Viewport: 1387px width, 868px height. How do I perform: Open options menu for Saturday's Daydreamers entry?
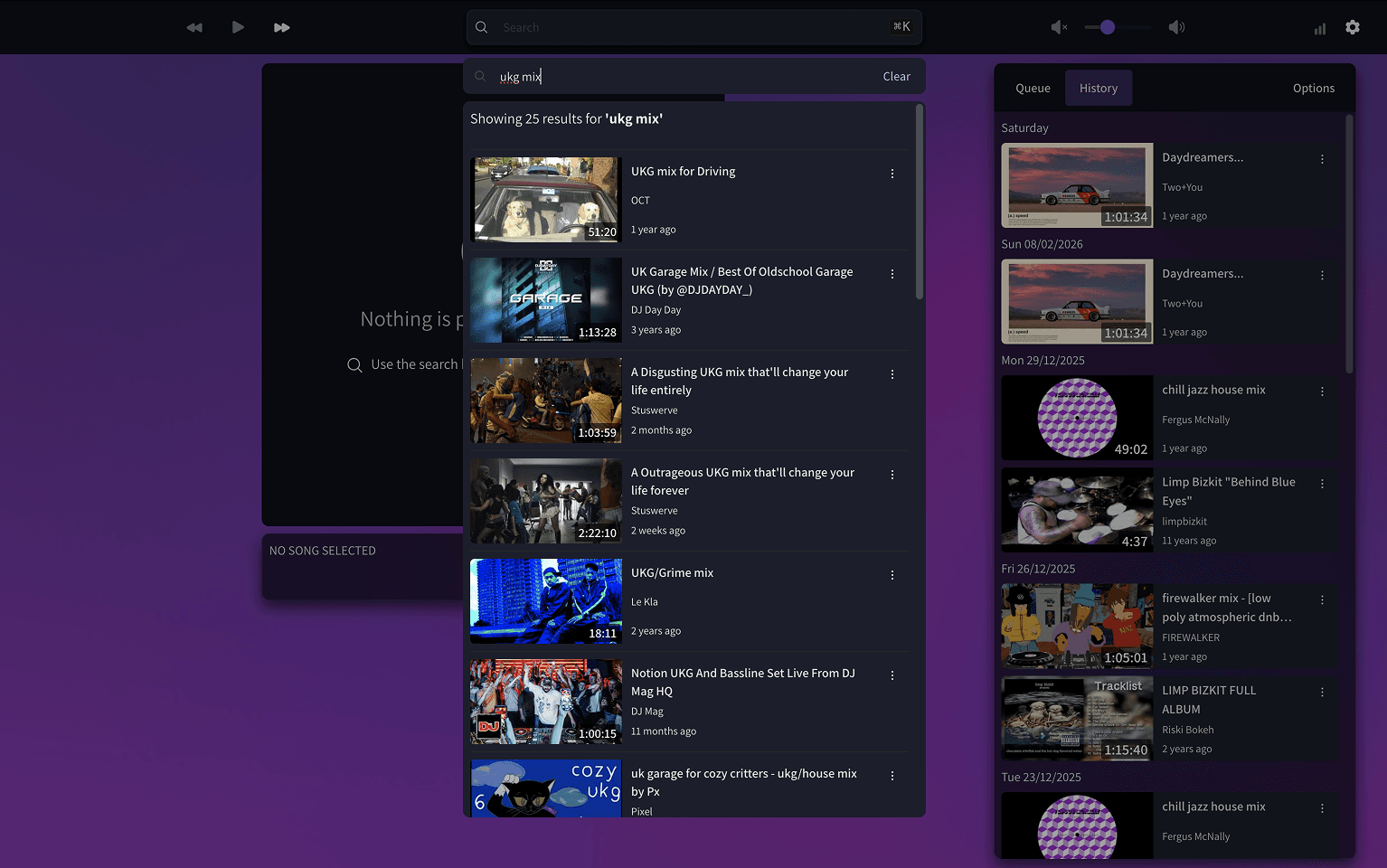pos(1322,158)
